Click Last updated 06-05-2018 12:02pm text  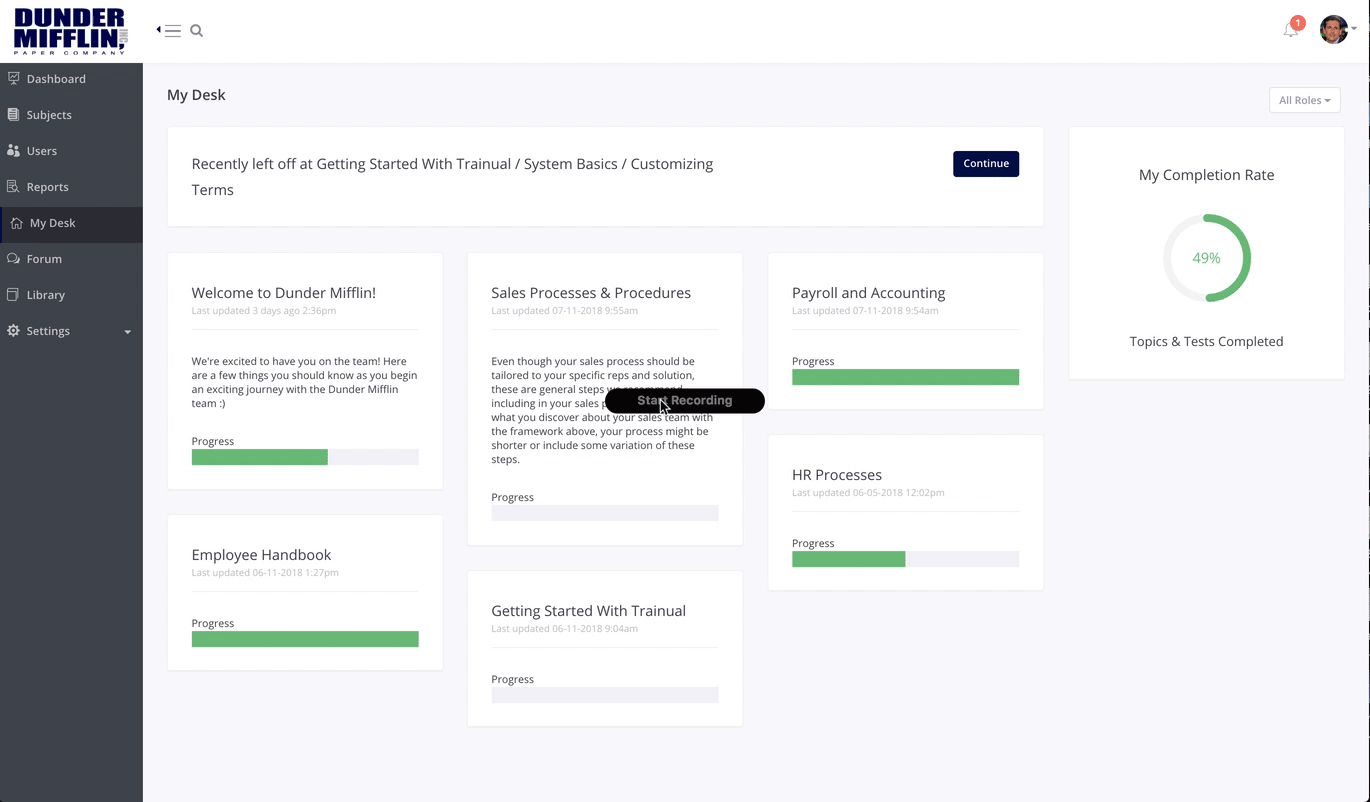pos(868,493)
